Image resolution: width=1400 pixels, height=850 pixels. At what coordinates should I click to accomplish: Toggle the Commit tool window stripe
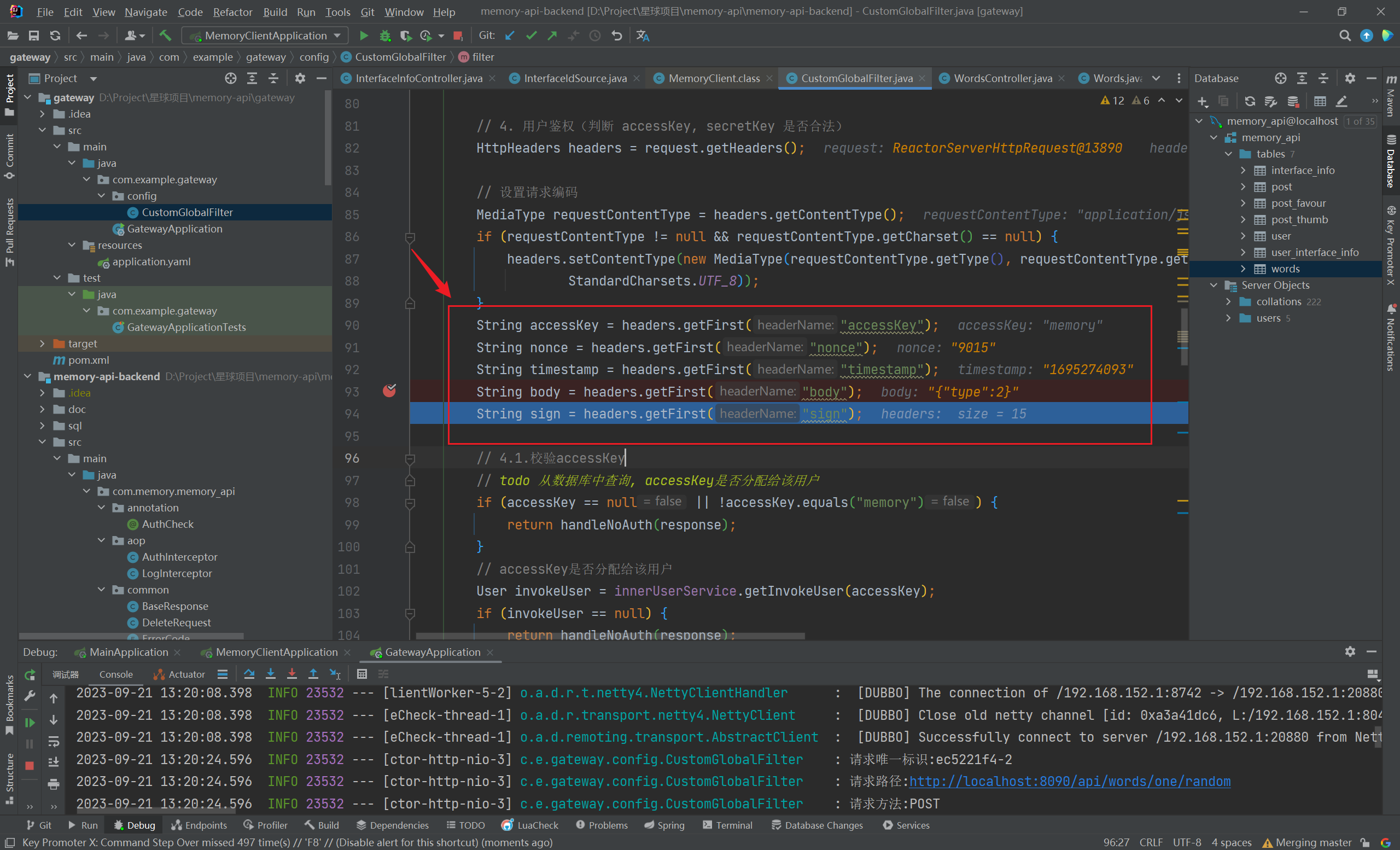coord(9,156)
